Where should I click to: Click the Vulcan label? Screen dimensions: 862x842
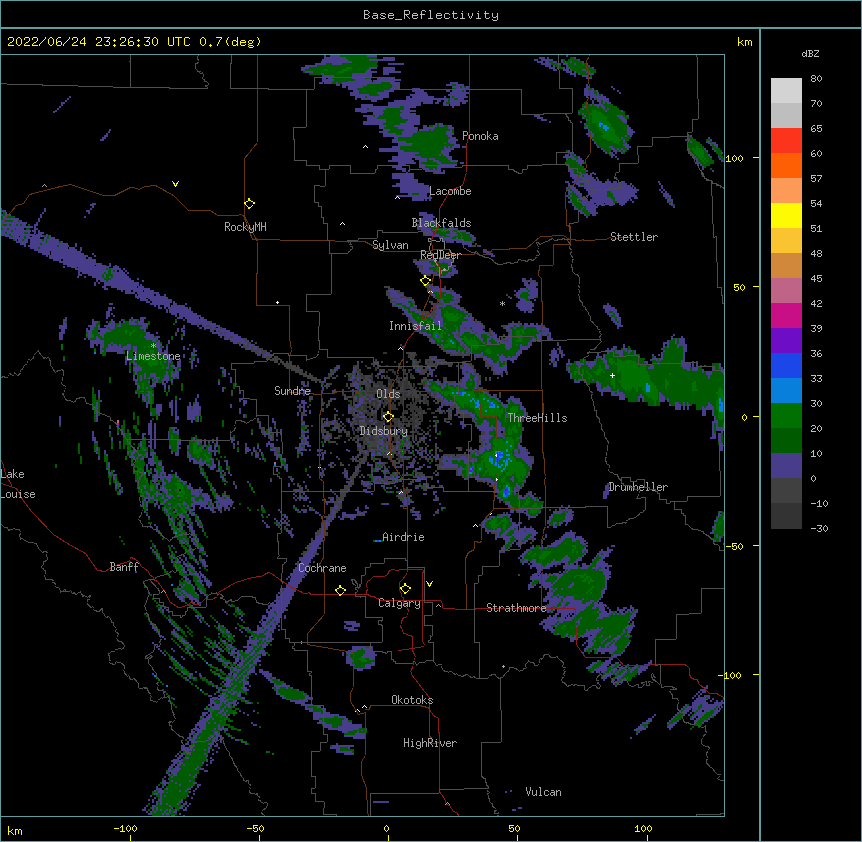[543, 792]
